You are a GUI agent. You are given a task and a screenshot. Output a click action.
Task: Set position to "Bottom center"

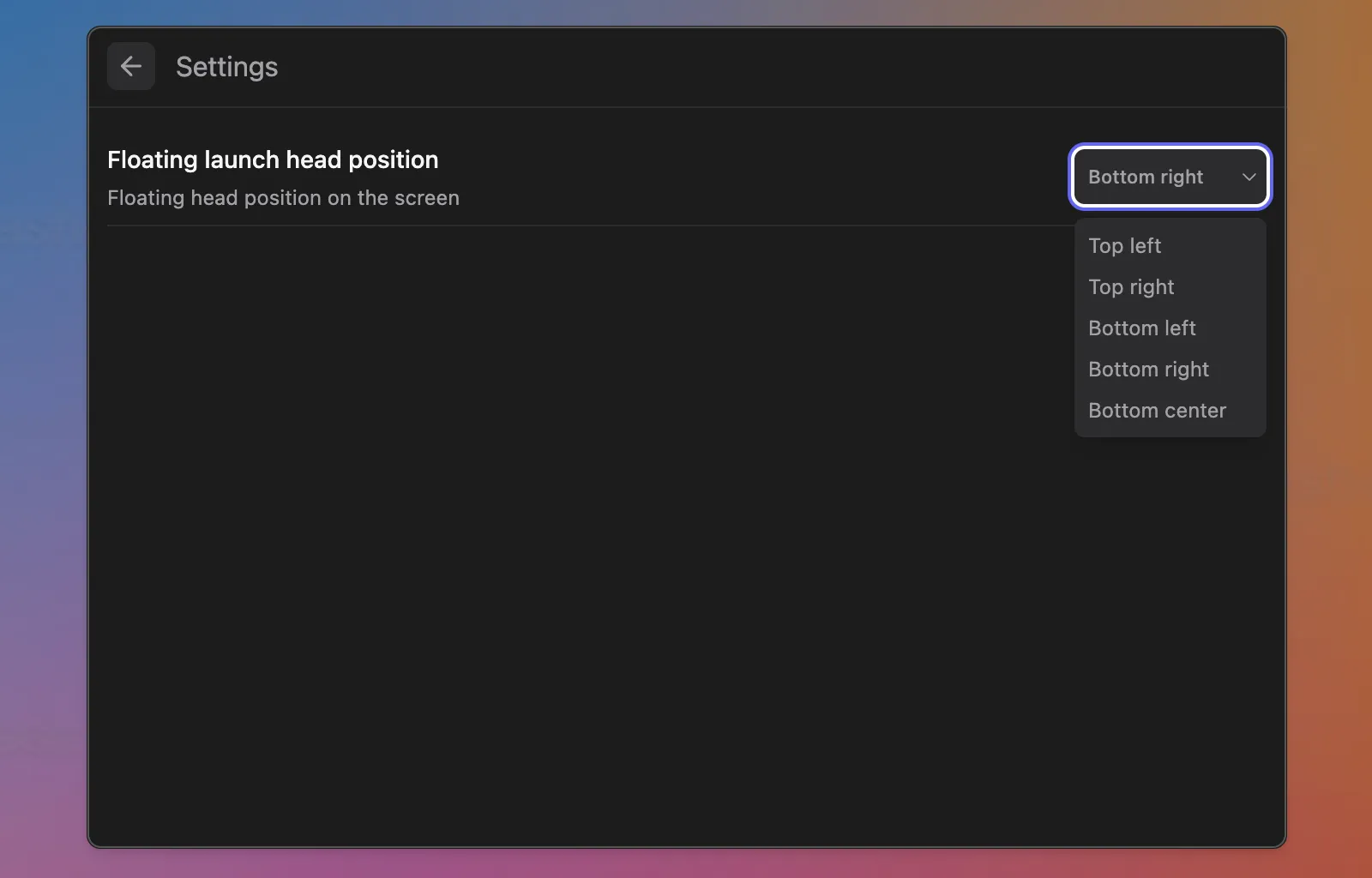click(1157, 411)
